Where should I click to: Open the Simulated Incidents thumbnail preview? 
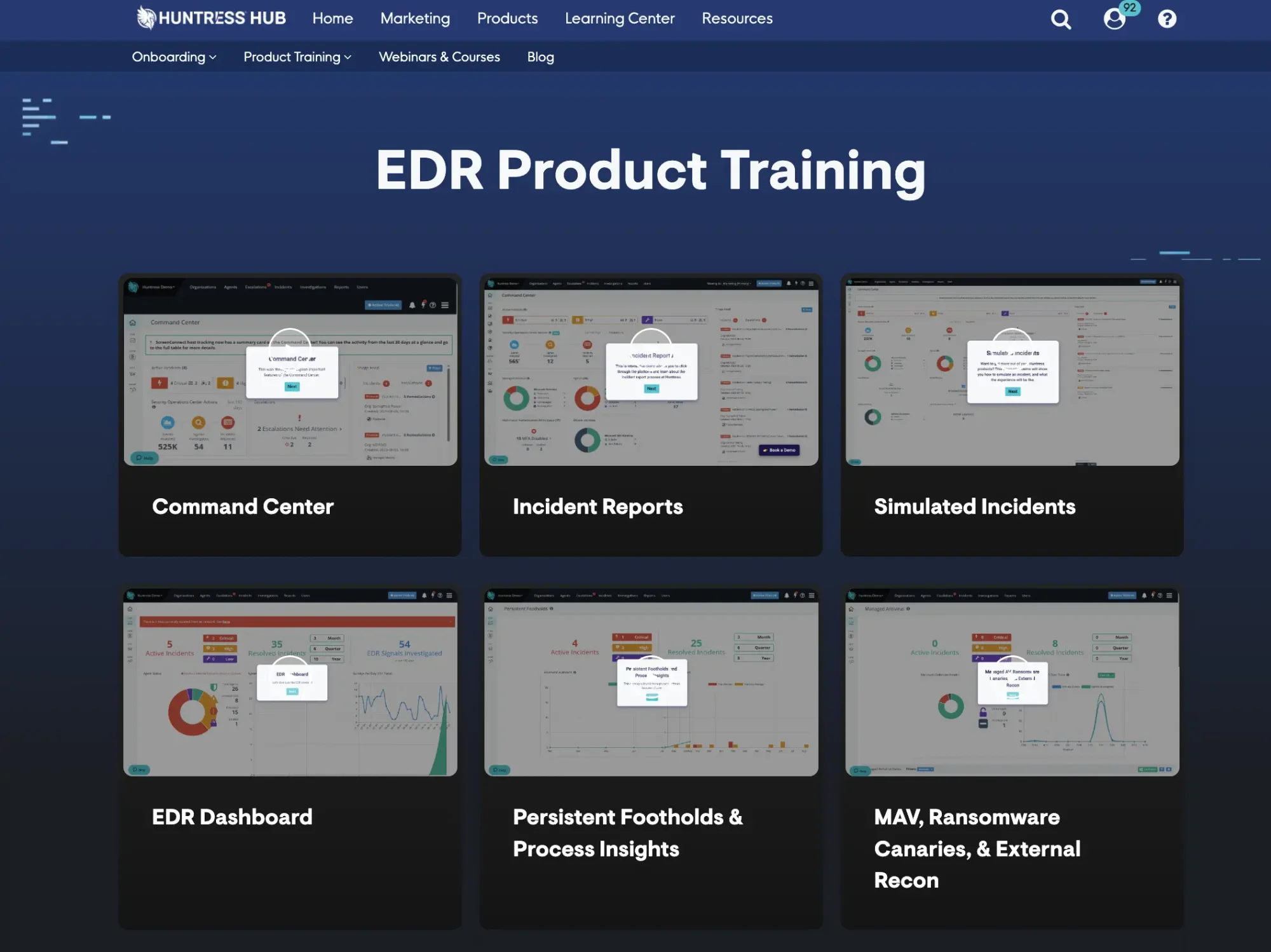pos(1012,371)
